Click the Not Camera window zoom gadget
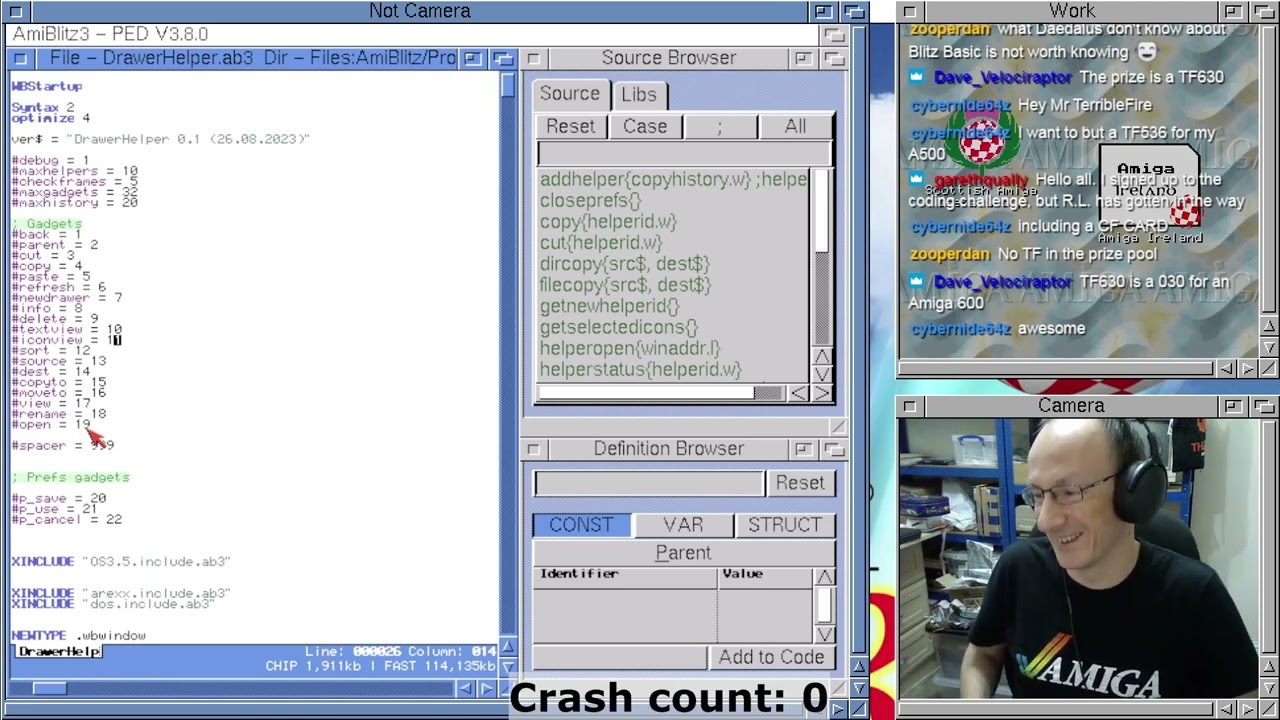1280x720 pixels. click(823, 11)
